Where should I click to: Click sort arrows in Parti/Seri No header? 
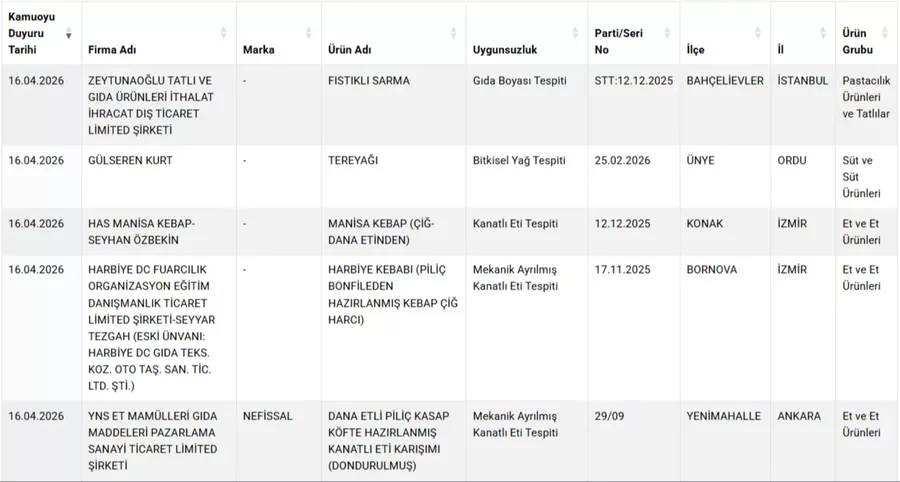[667, 34]
